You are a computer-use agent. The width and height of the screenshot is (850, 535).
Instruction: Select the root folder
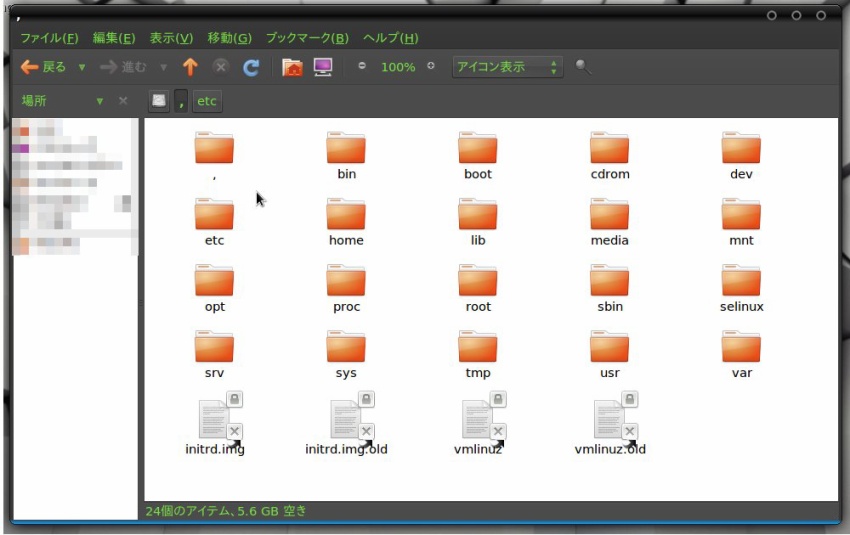[x=478, y=281]
